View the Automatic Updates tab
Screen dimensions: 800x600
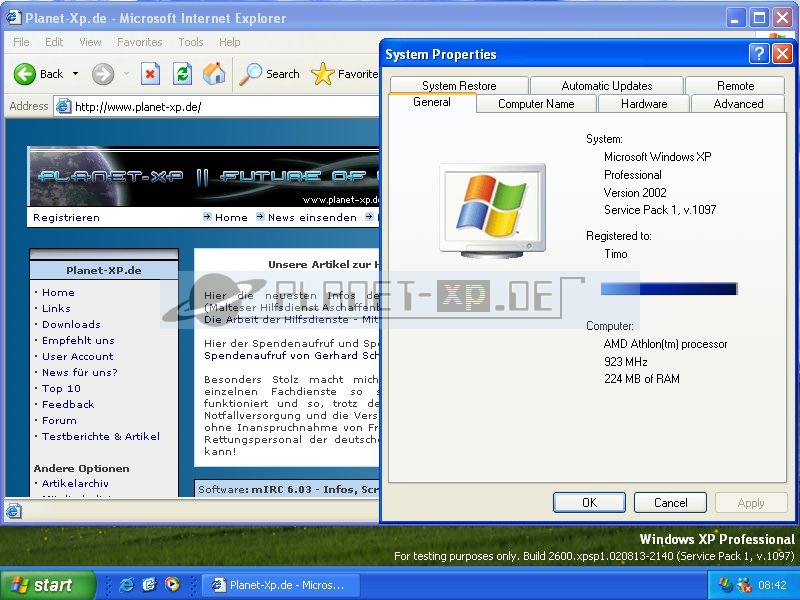[x=606, y=85]
